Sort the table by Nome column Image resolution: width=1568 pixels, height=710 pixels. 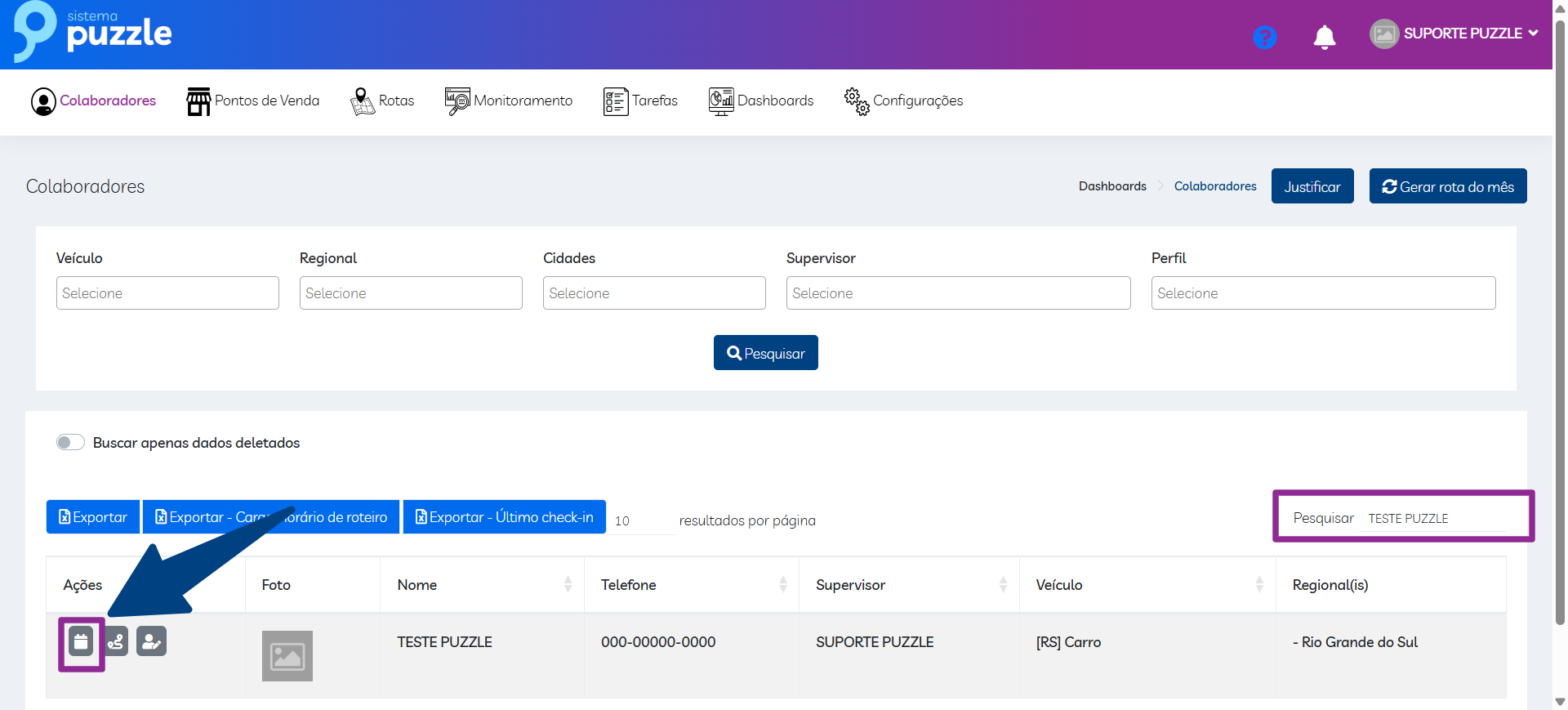point(568,584)
